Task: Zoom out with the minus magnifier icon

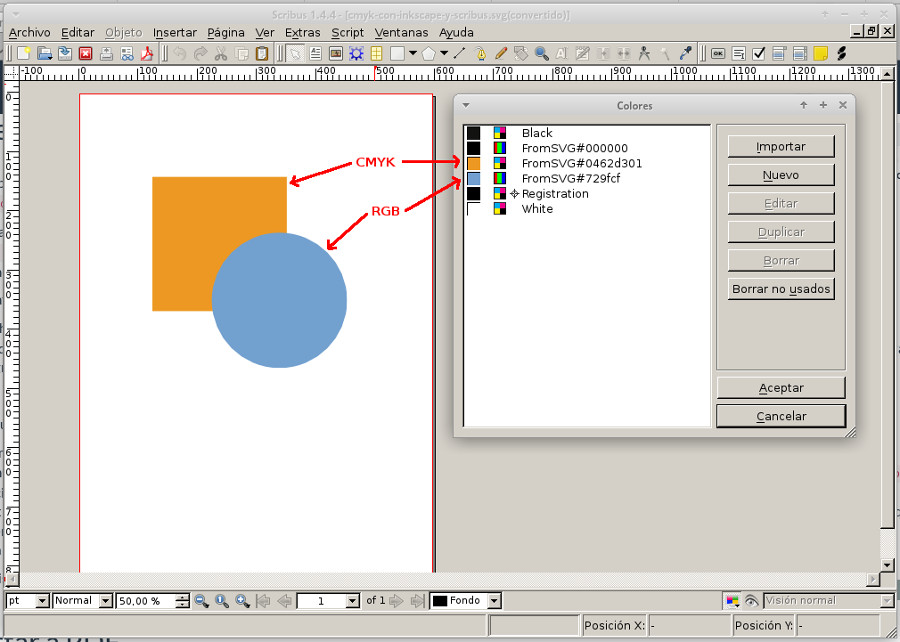Action: [x=201, y=601]
